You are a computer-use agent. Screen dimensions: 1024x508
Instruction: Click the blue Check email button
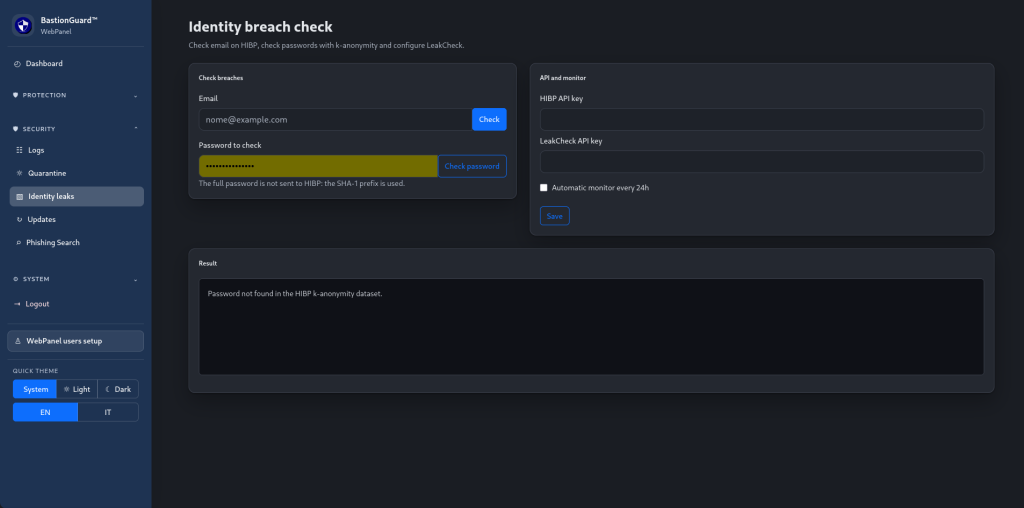click(489, 119)
